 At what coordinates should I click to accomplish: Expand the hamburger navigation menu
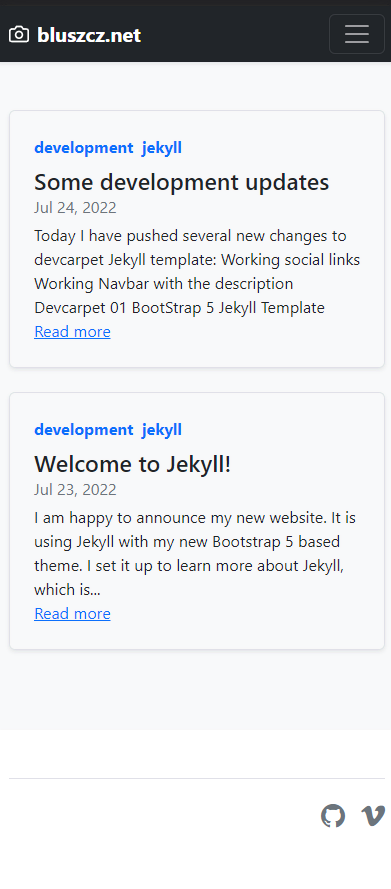[x=357, y=34]
